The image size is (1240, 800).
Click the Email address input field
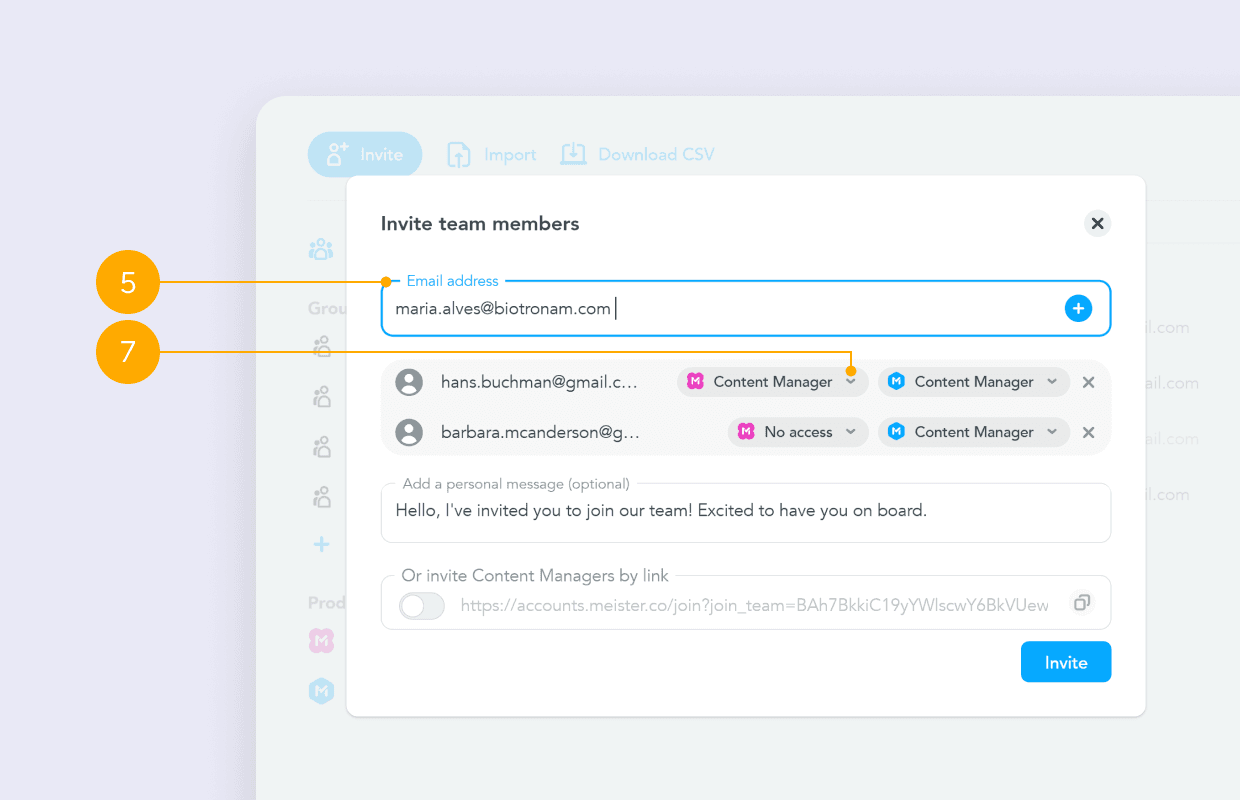(720, 309)
